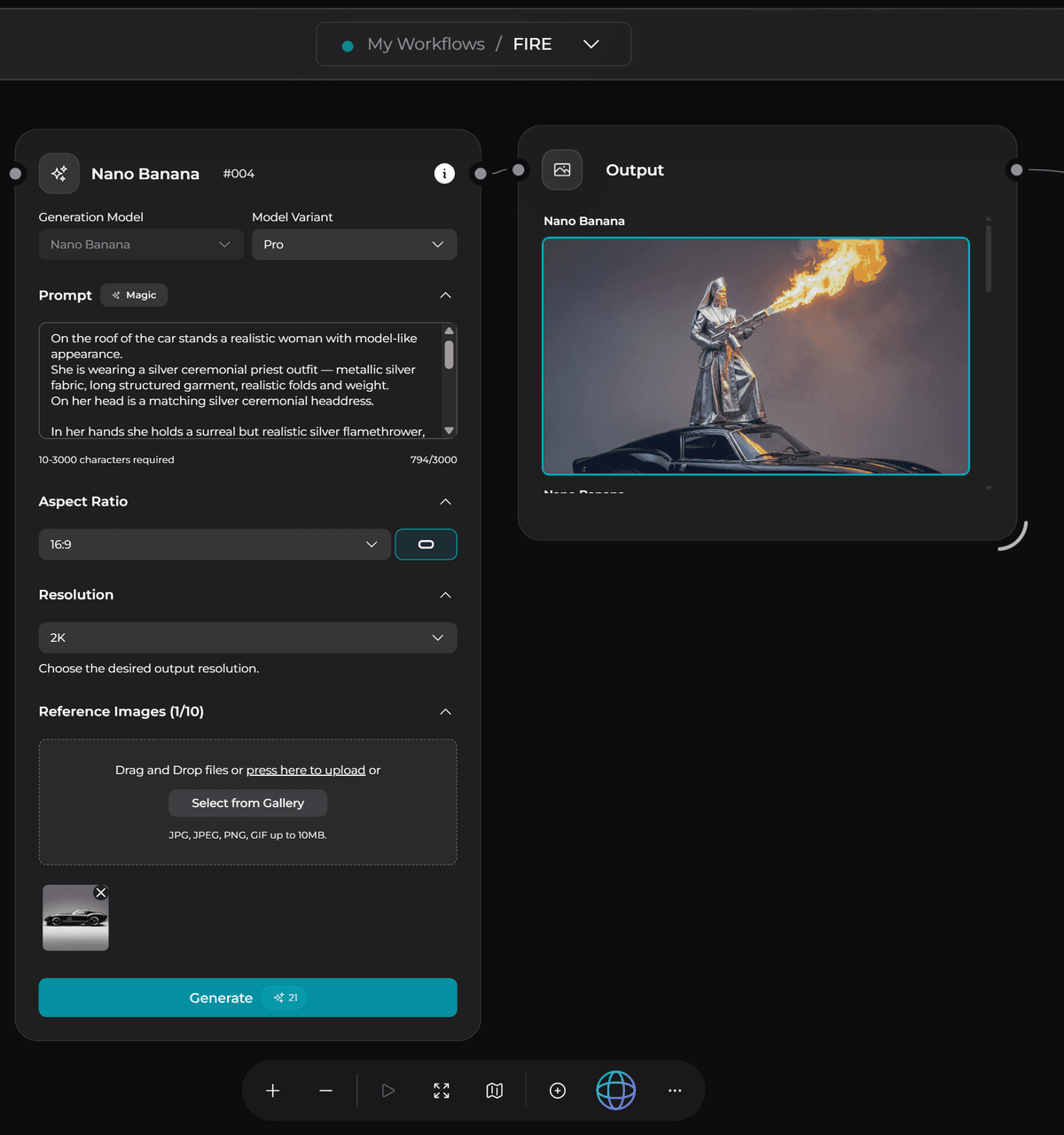
Task: Expand the FIRE workflow selector
Action: coord(591,43)
